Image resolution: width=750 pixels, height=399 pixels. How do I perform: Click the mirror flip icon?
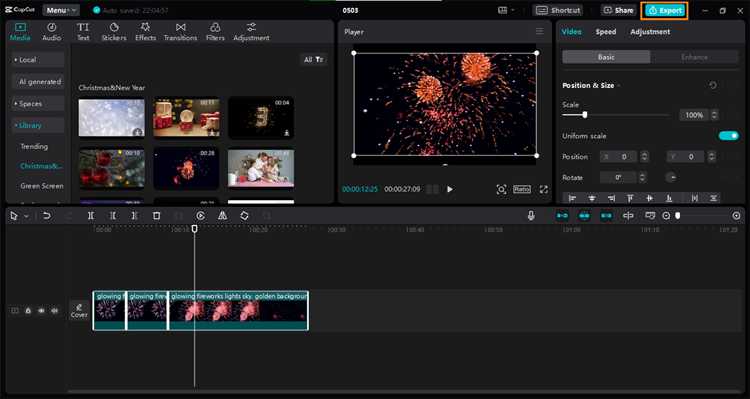(222, 216)
